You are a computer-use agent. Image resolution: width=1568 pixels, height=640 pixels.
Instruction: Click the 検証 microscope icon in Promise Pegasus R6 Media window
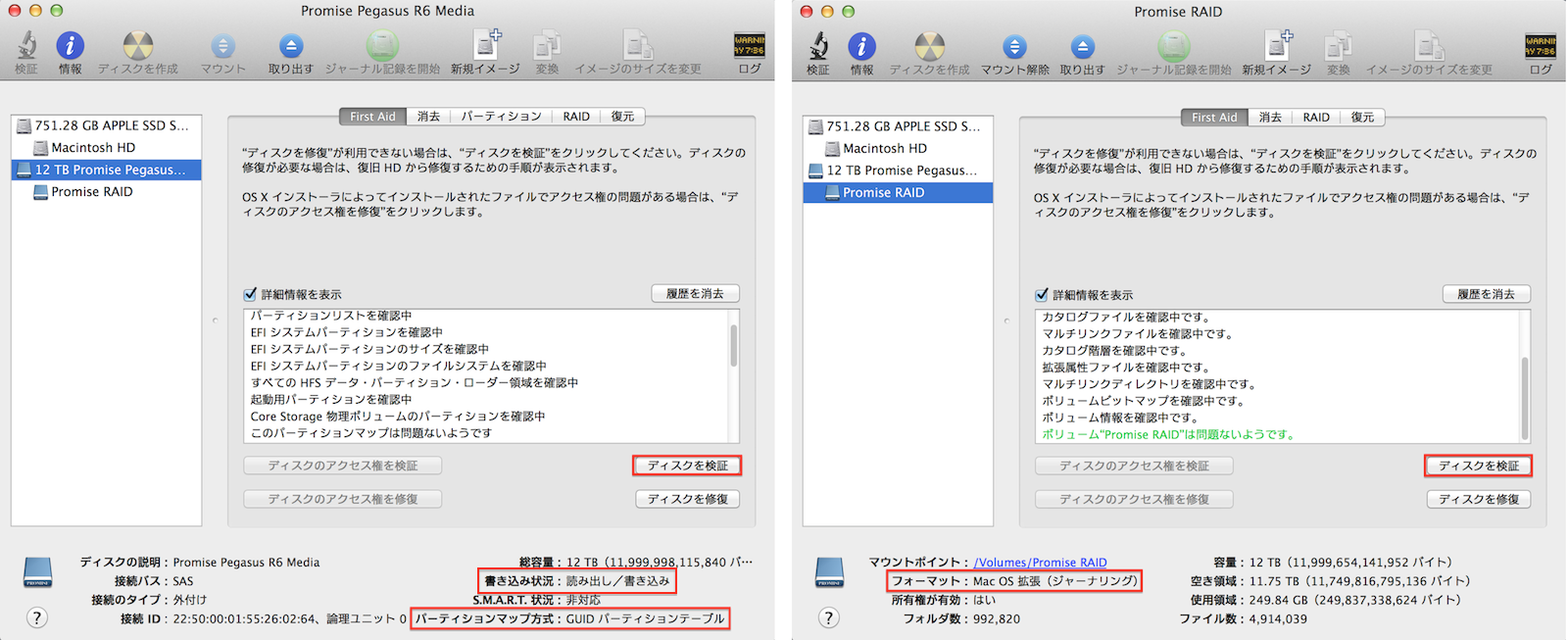pos(26,45)
